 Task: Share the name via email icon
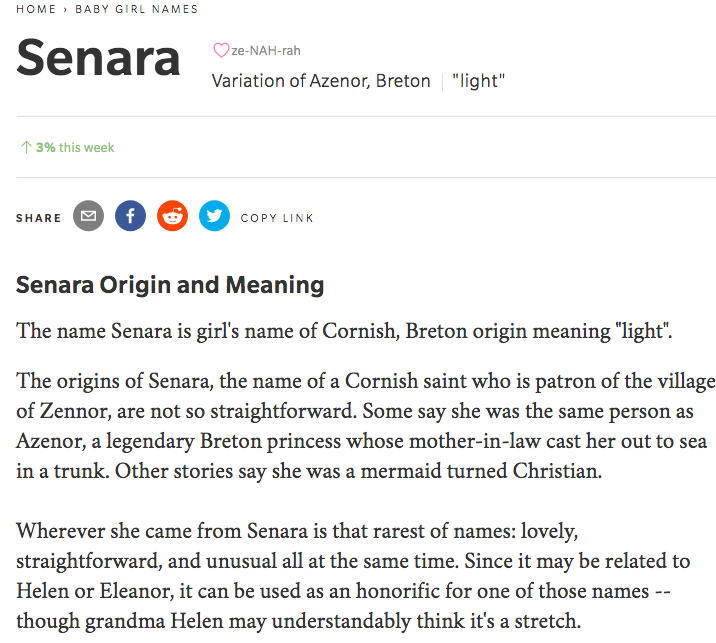(x=89, y=216)
